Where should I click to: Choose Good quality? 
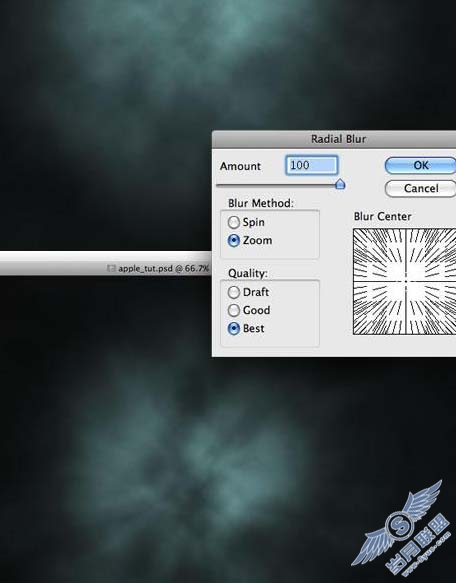234,310
